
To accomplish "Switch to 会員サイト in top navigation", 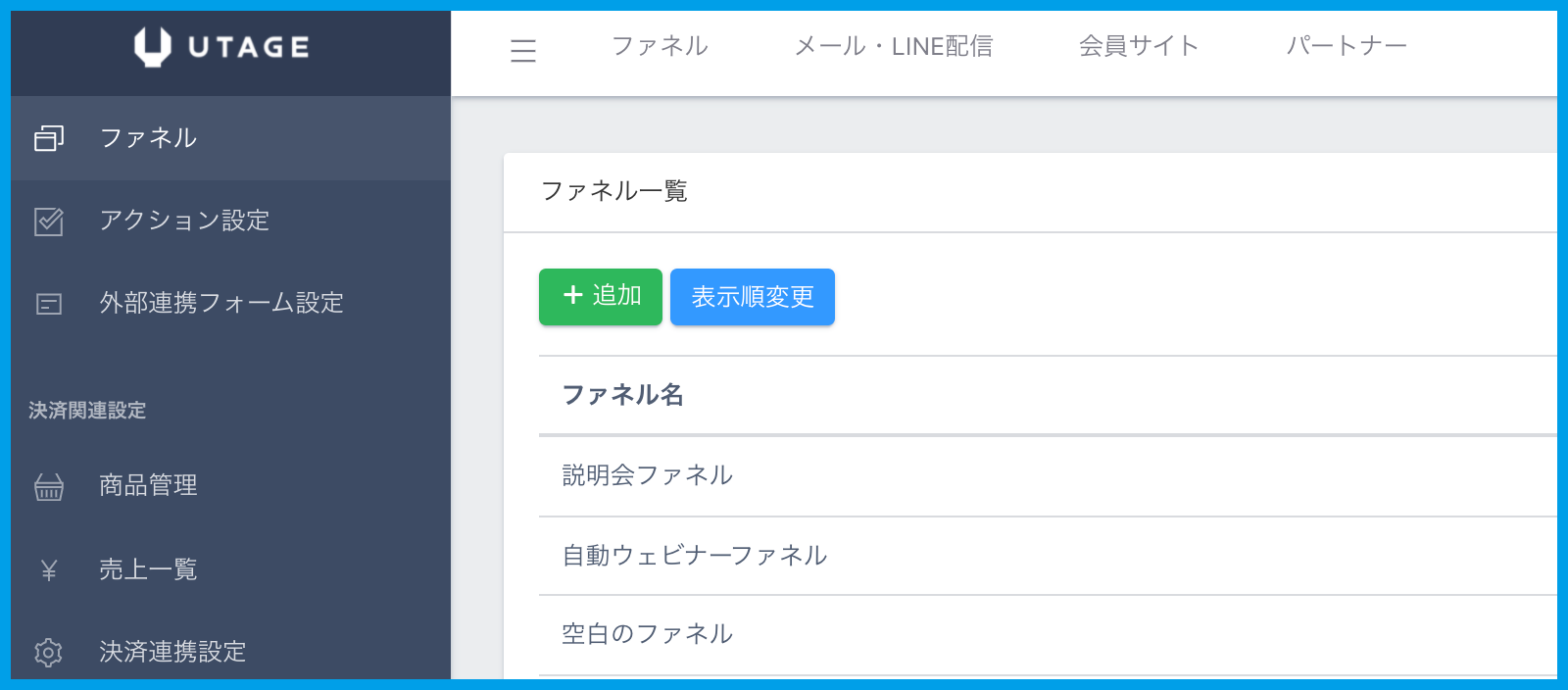I will tap(1139, 46).
